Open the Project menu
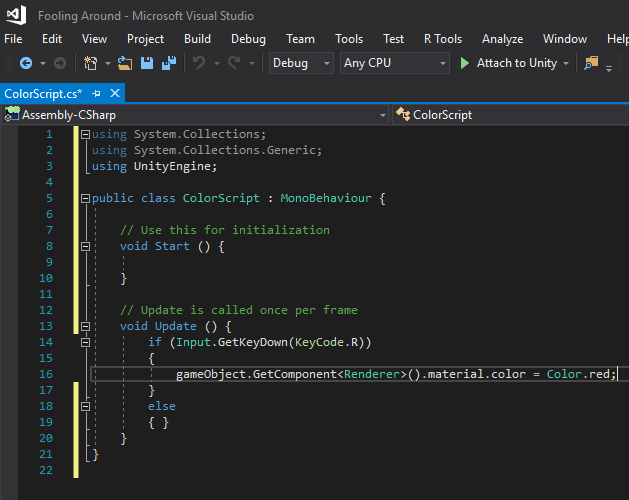Image resolution: width=629 pixels, height=500 pixels. tap(145, 39)
